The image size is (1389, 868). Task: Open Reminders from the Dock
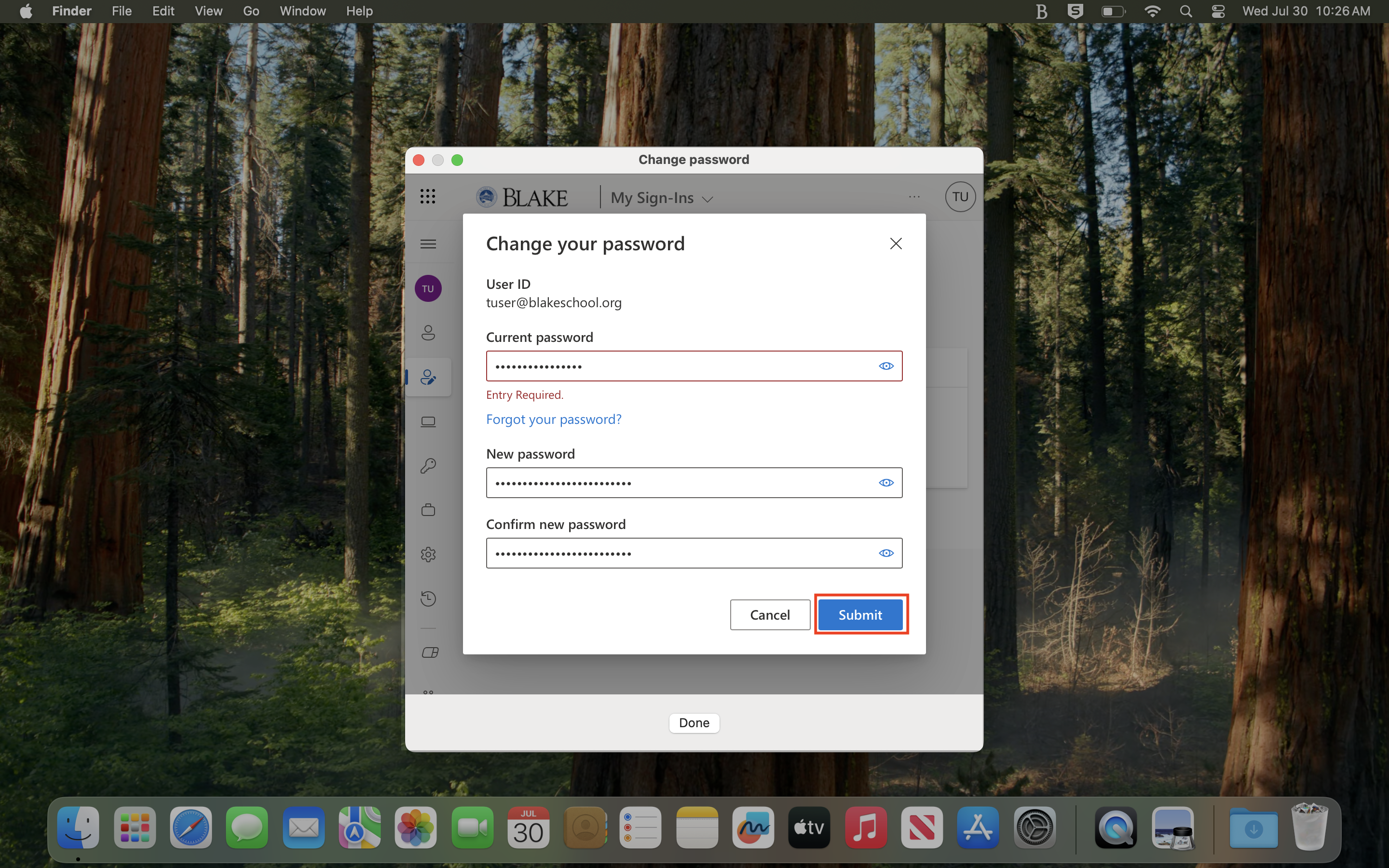click(x=640, y=827)
